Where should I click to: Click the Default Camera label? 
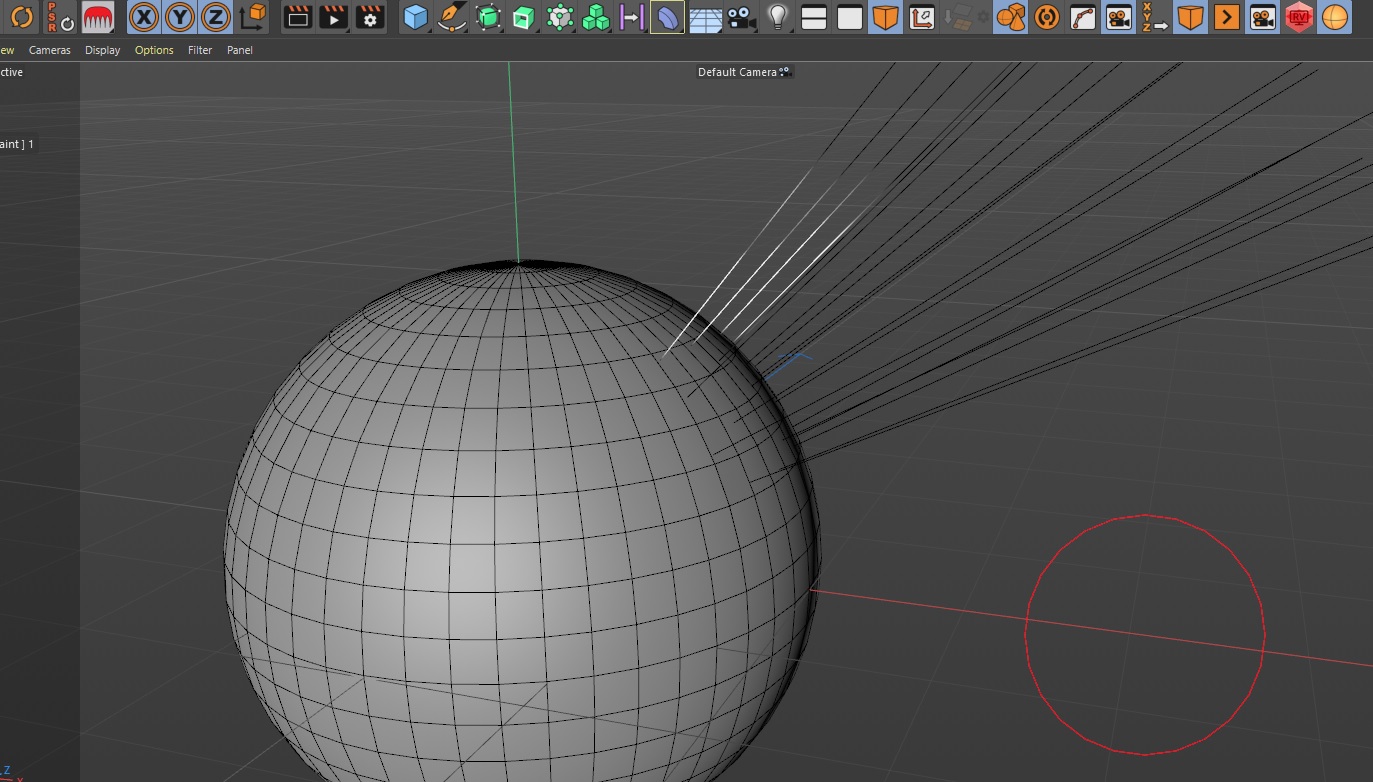(x=737, y=72)
